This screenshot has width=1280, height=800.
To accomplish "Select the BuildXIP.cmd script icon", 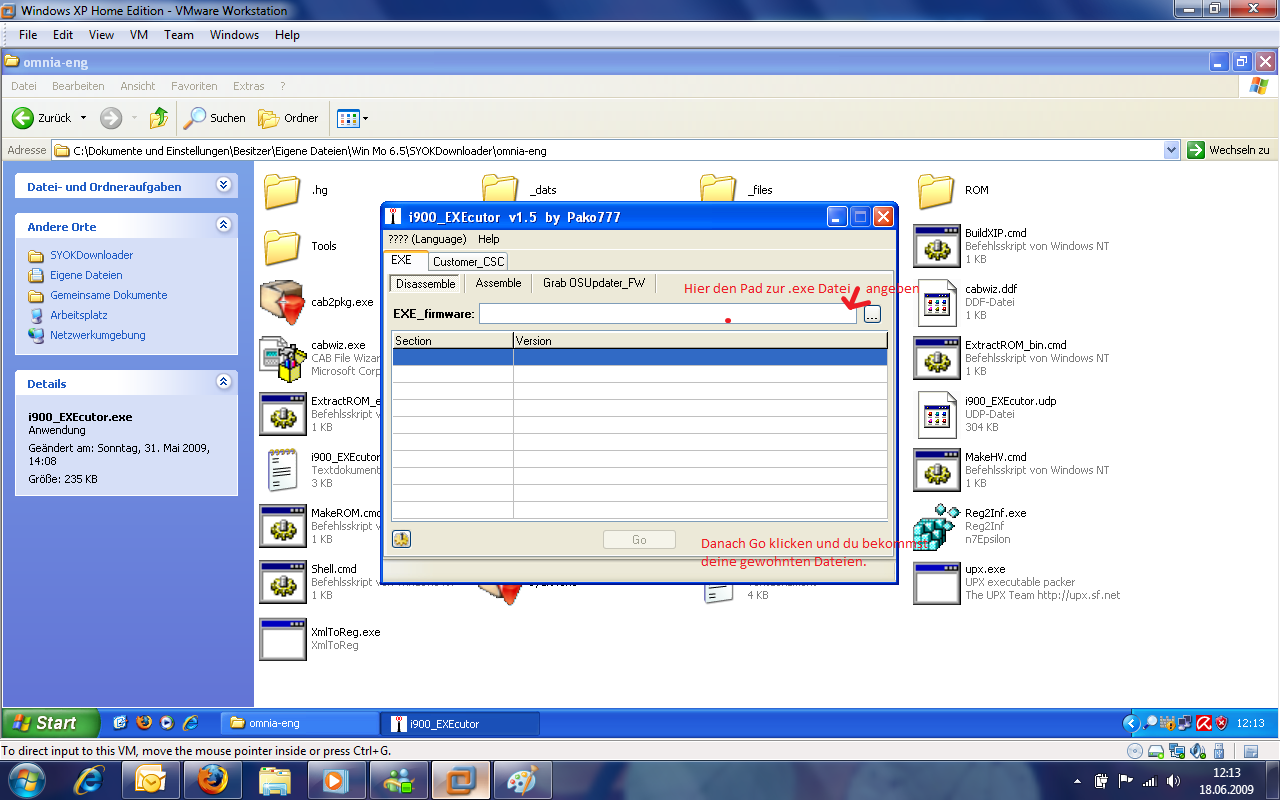I will (x=936, y=246).
